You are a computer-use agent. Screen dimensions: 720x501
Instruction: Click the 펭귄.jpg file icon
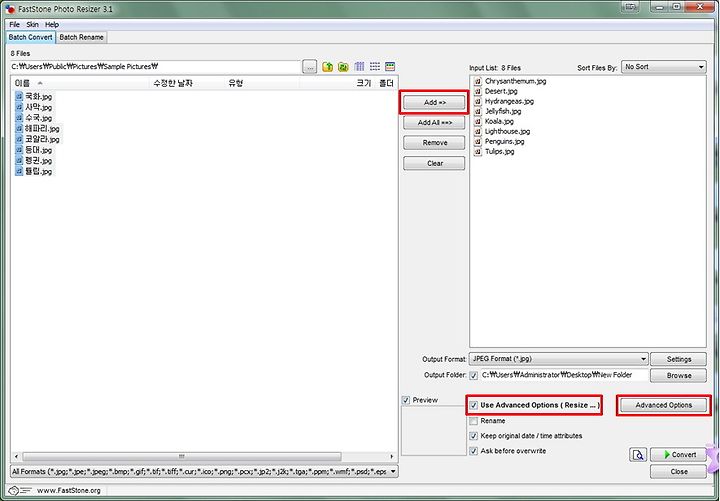tap(19, 160)
